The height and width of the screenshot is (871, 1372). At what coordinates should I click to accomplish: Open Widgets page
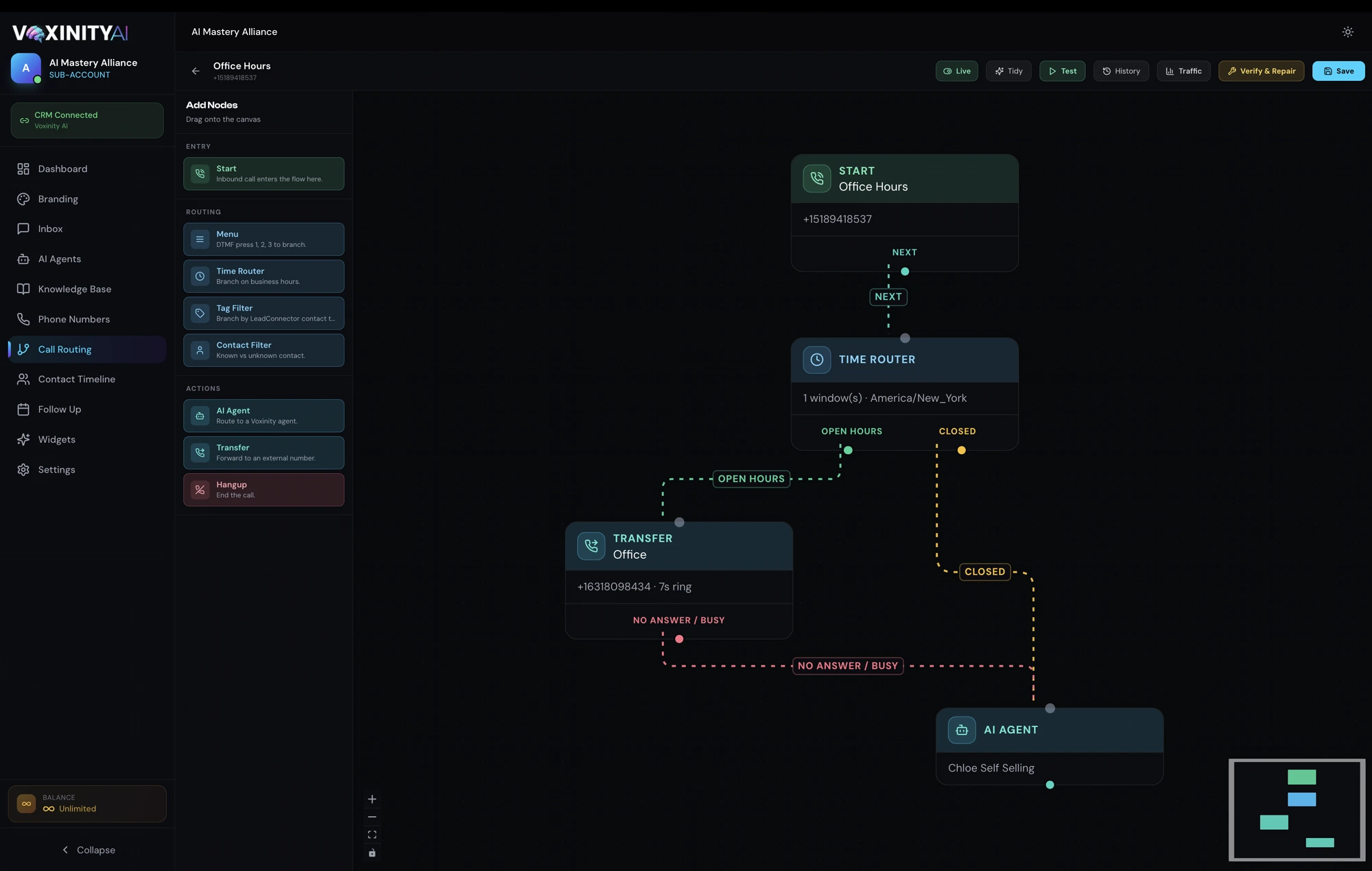(87, 440)
